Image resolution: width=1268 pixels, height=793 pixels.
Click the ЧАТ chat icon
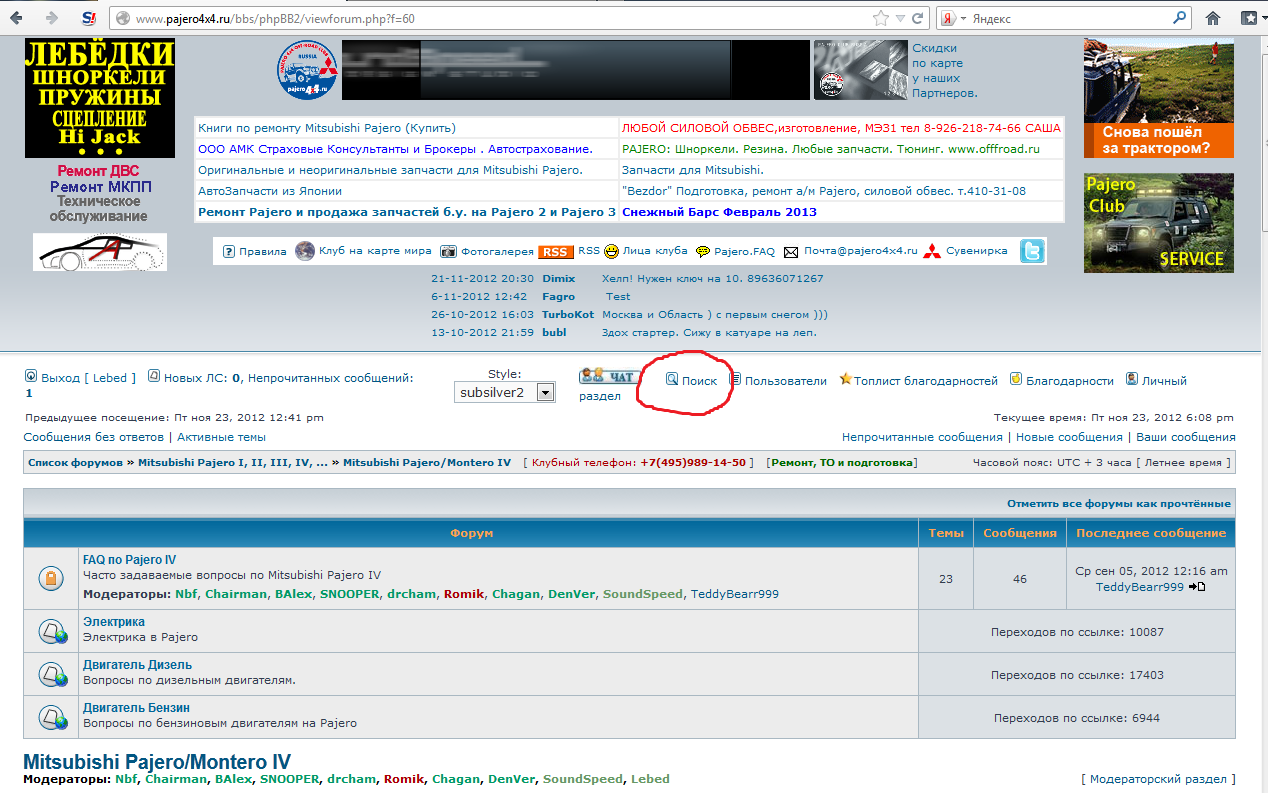[607, 377]
